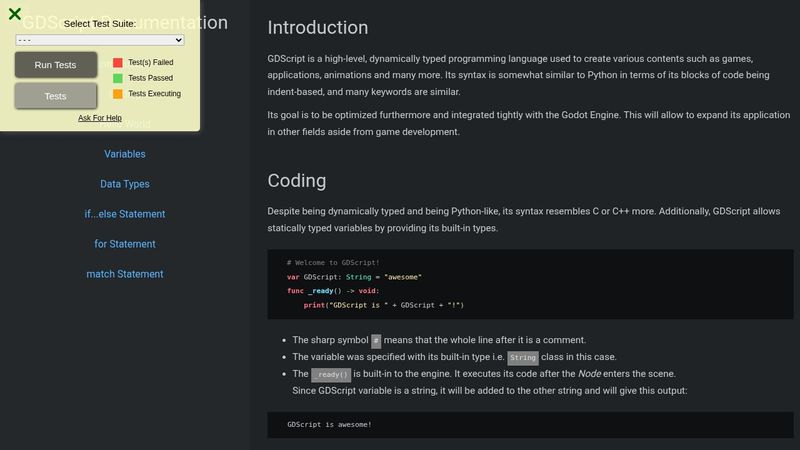Click the inline _ready() code tag
The width and height of the screenshot is (800, 450).
[332, 375]
